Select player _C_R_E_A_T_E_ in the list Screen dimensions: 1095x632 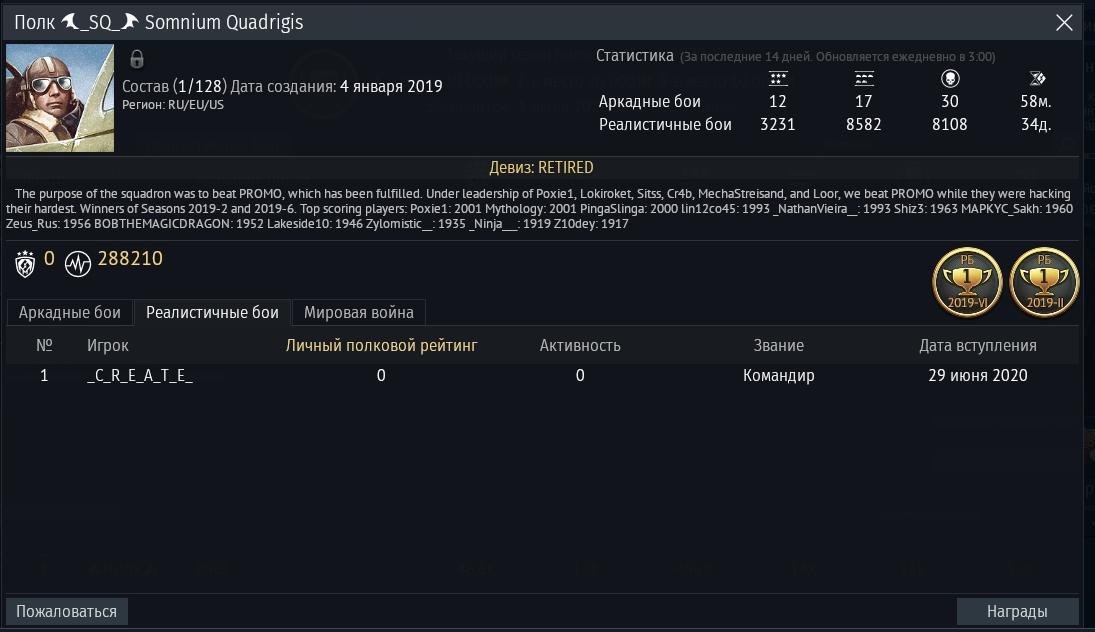click(542, 375)
